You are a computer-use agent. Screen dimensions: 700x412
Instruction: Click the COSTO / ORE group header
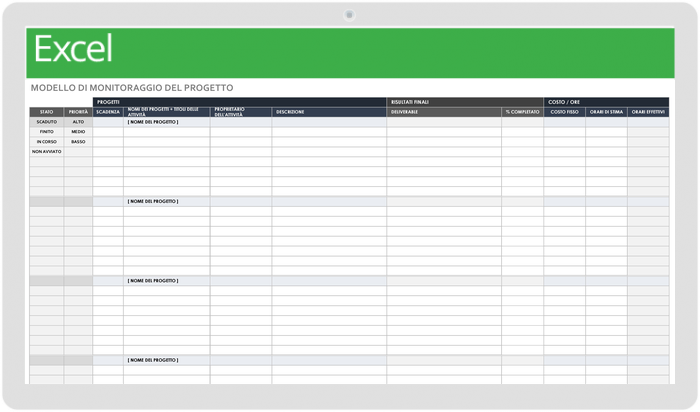(x=606, y=102)
